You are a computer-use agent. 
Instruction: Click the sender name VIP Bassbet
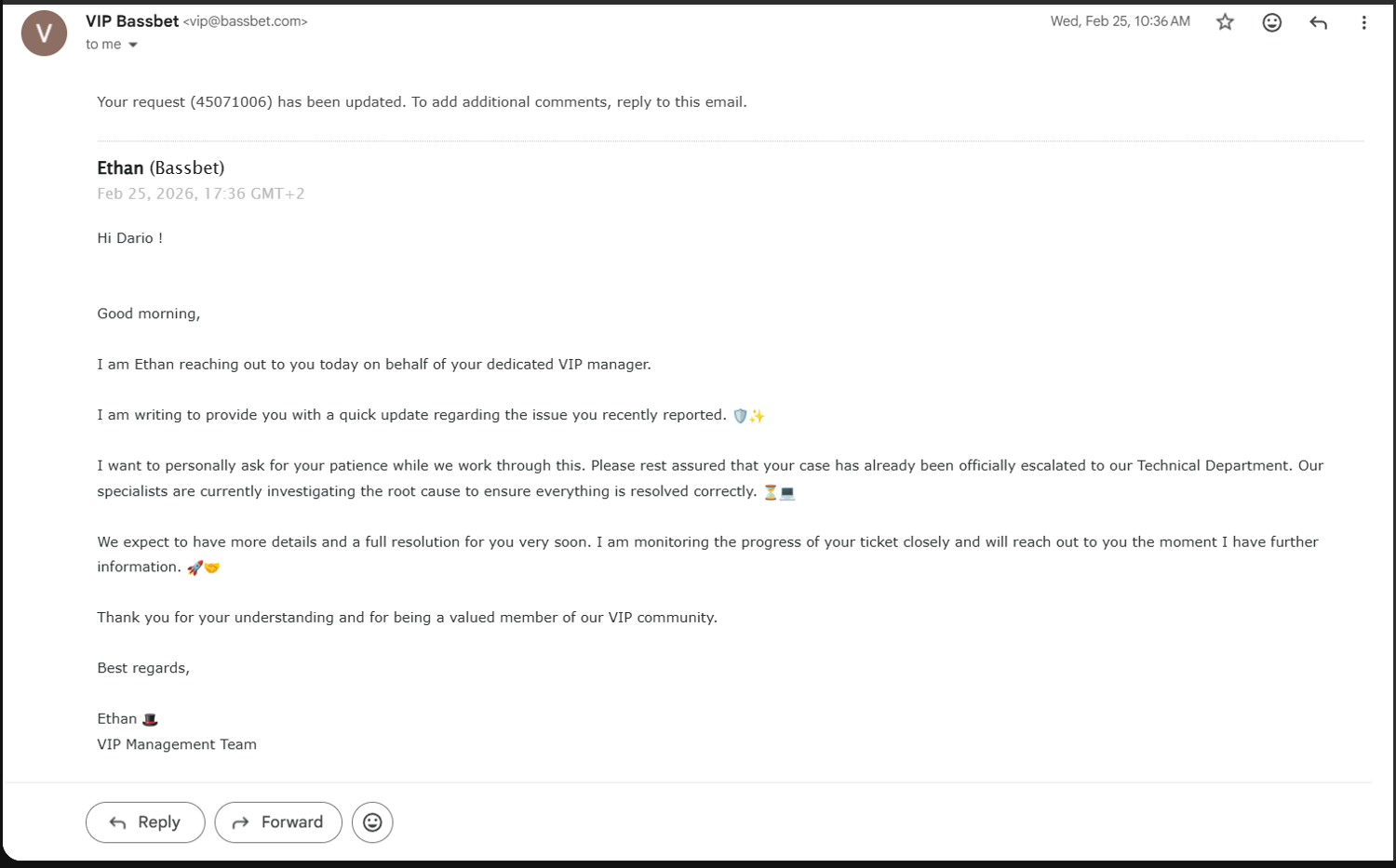pyautogui.click(x=132, y=20)
